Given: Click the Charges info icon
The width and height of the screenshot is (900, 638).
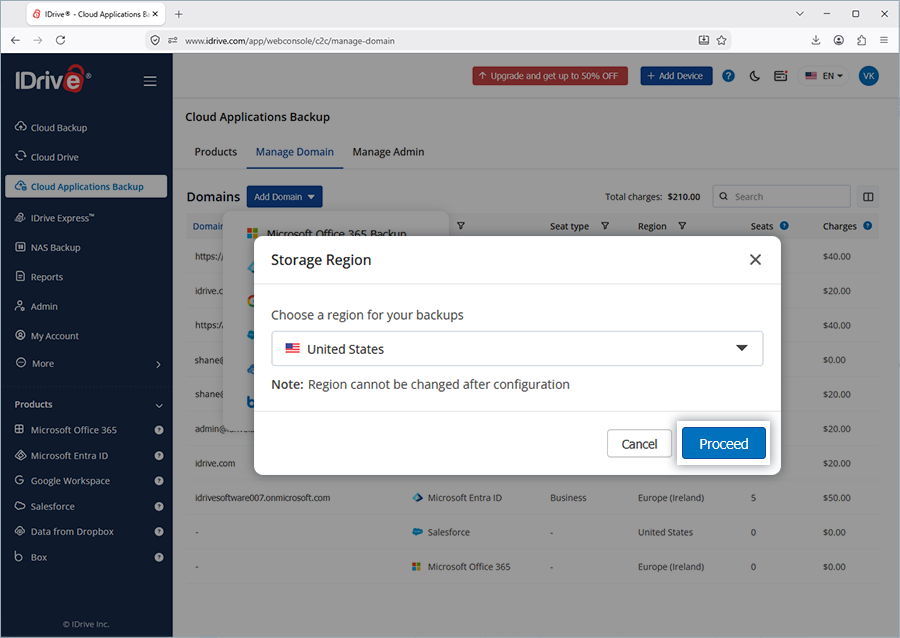Looking at the screenshot, I should tap(867, 226).
